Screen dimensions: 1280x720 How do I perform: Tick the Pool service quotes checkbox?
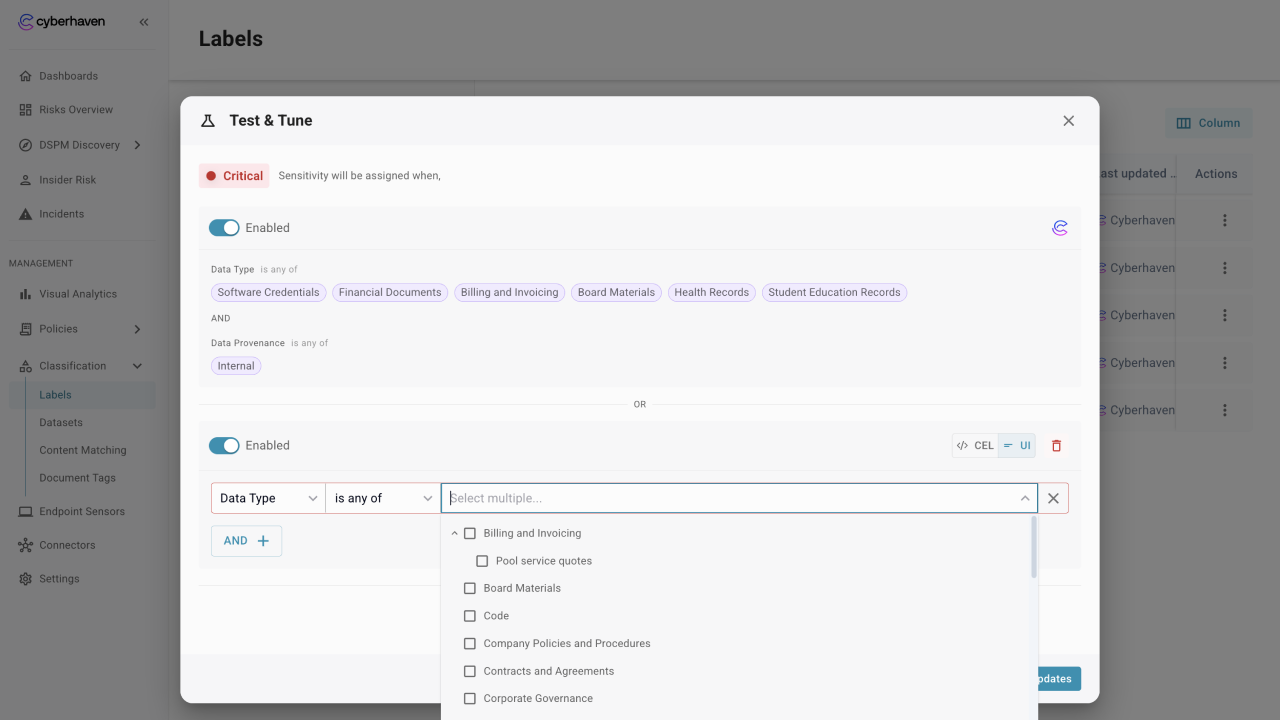pyautogui.click(x=482, y=561)
